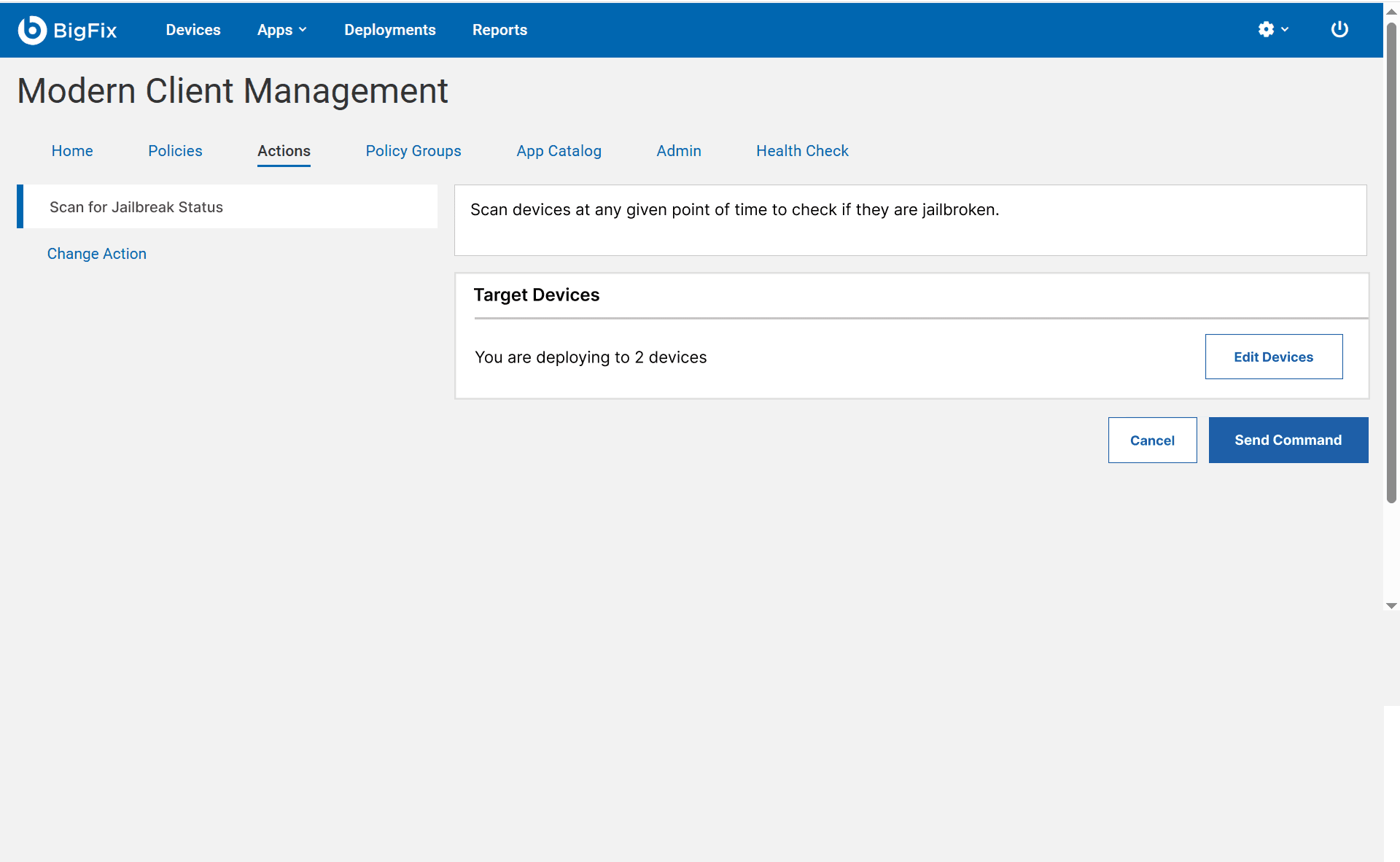This screenshot has height=862, width=1400.
Task: Click the power logout icon
Action: [1339, 29]
